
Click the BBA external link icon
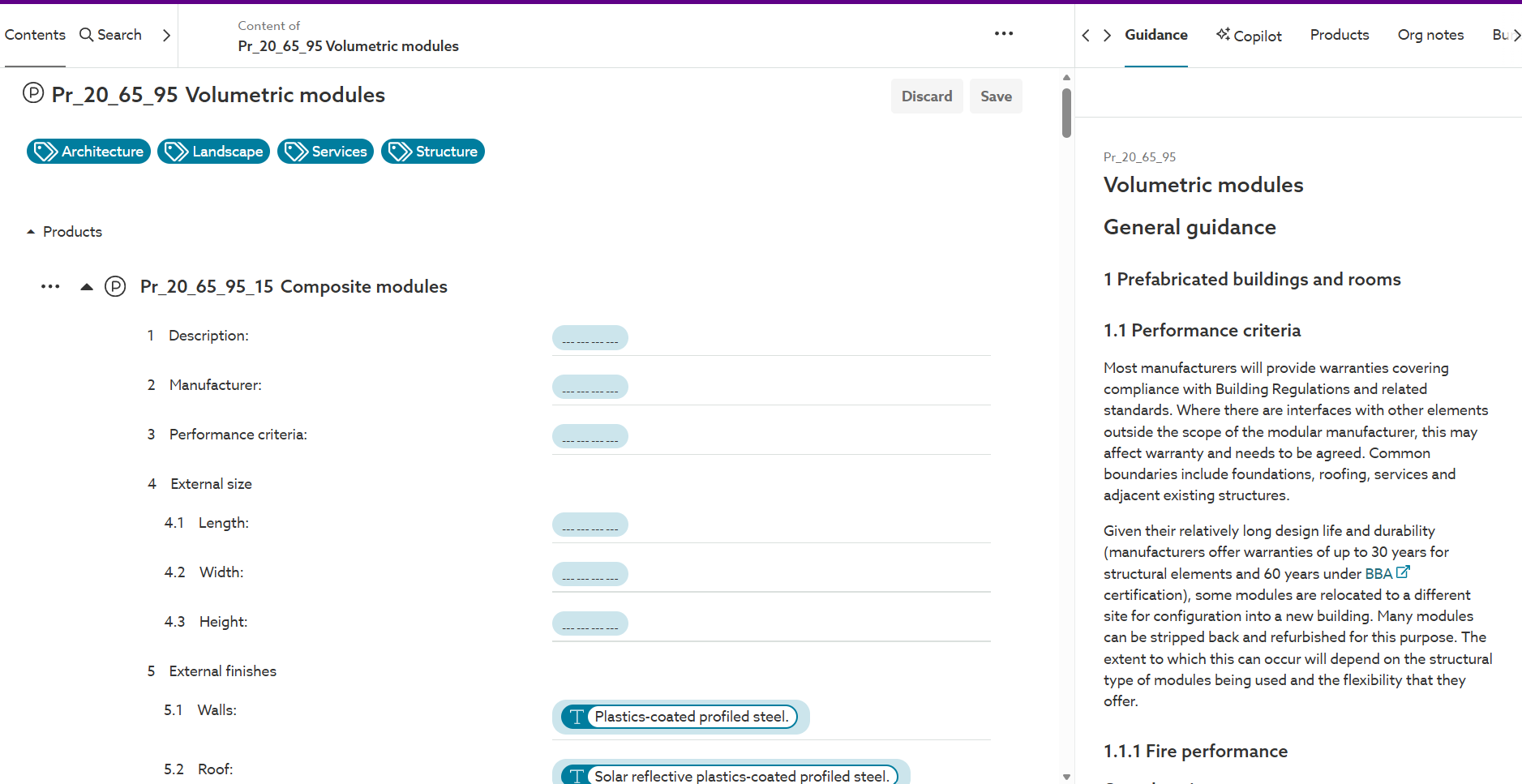[1403, 572]
